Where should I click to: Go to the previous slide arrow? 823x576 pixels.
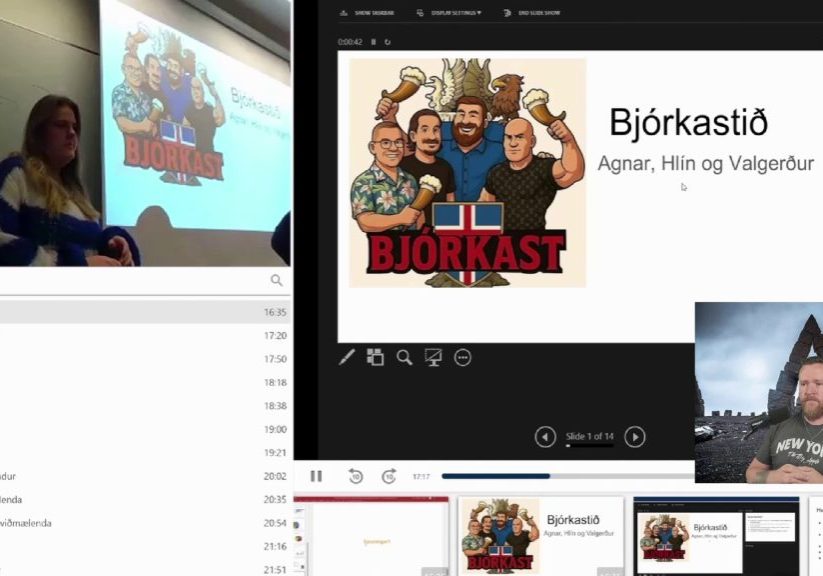point(545,436)
